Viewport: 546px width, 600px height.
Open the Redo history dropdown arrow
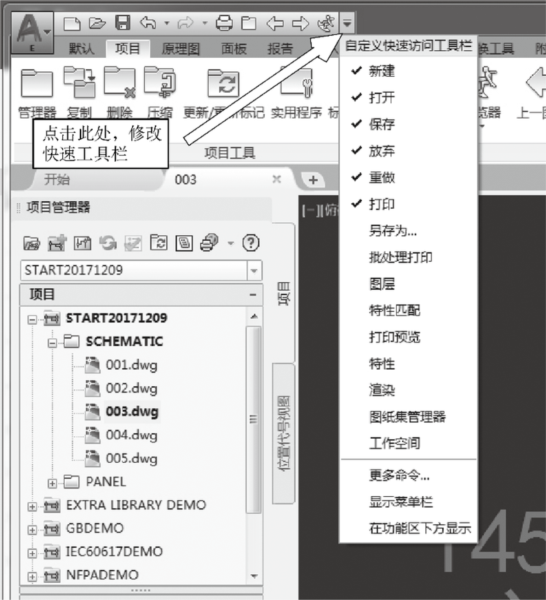coord(205,23)
